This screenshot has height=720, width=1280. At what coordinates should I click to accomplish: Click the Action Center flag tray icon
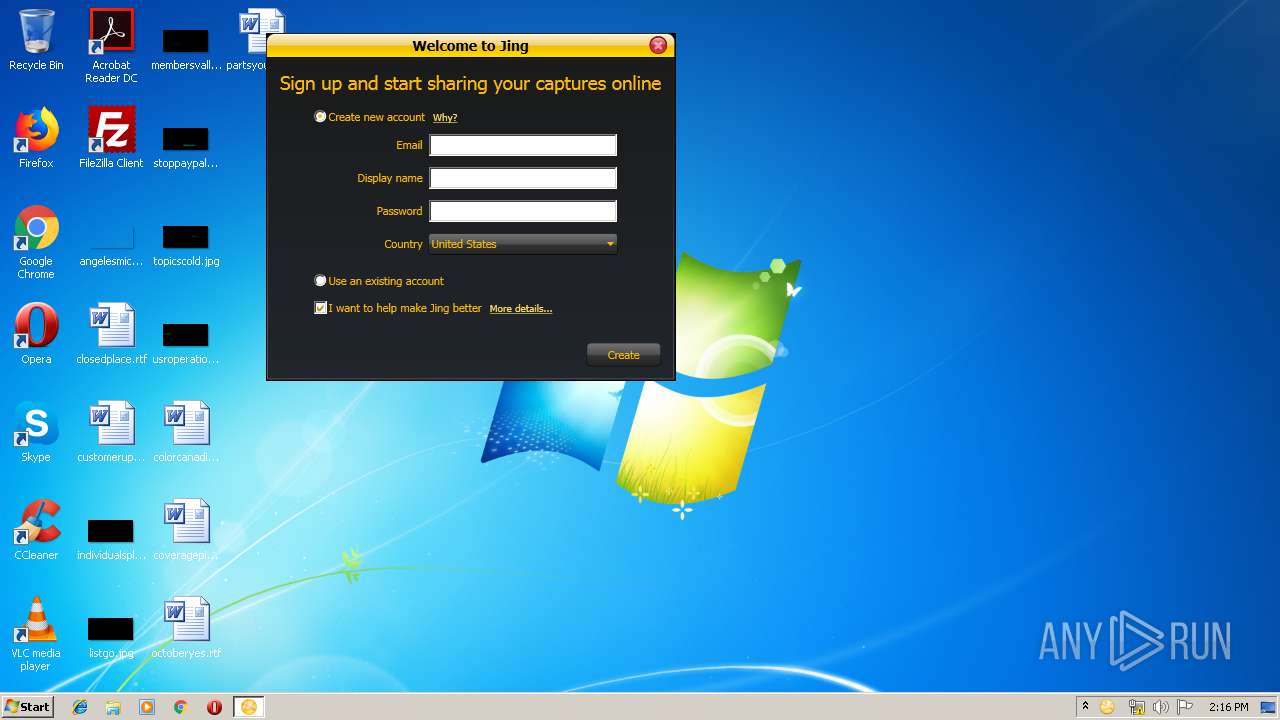(x=1185, y=707)
